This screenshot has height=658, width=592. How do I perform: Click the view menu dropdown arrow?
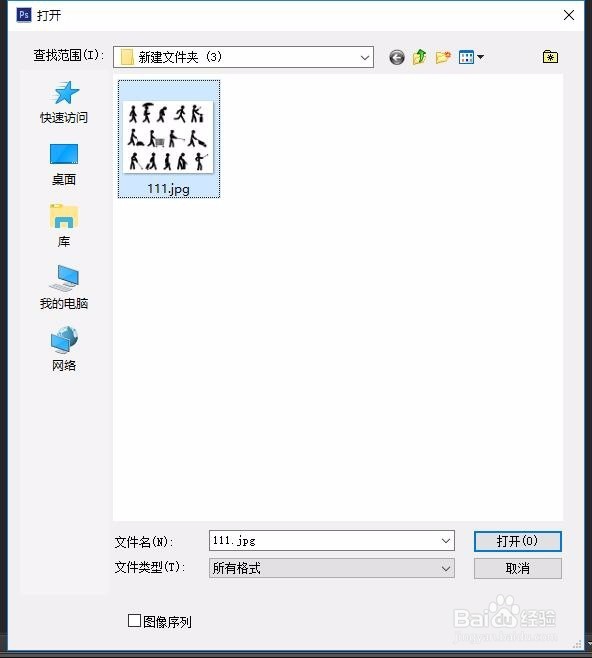(x=480, y=57)
